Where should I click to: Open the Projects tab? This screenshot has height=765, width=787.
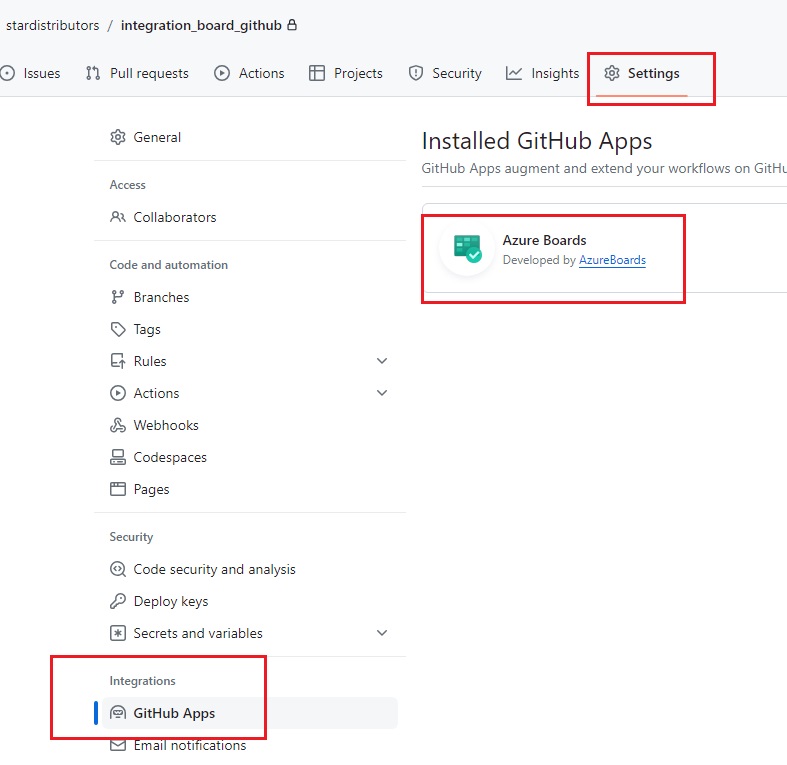coord(346,73)
